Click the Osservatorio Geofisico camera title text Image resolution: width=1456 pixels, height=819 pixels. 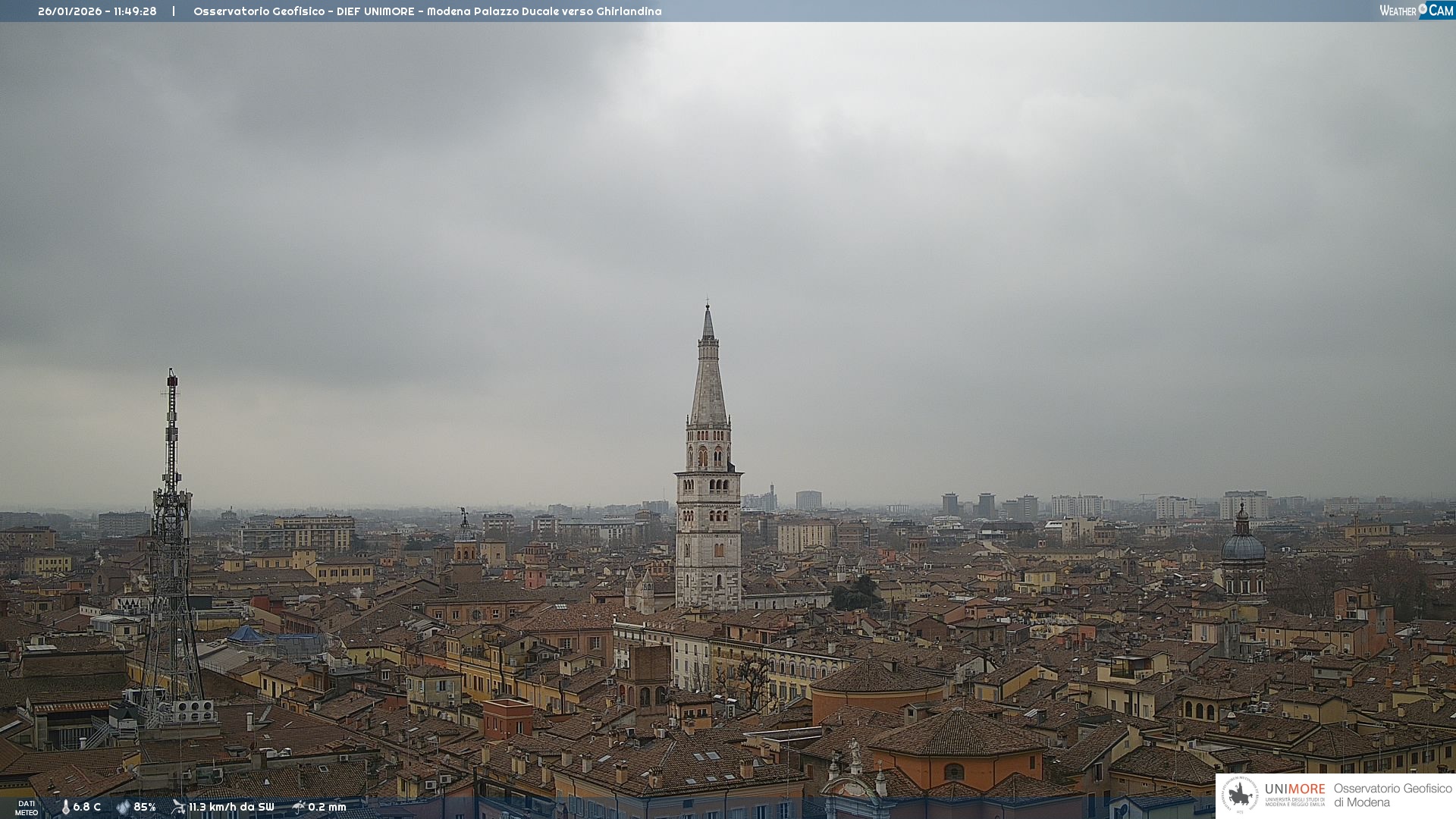tap(427, 11)
